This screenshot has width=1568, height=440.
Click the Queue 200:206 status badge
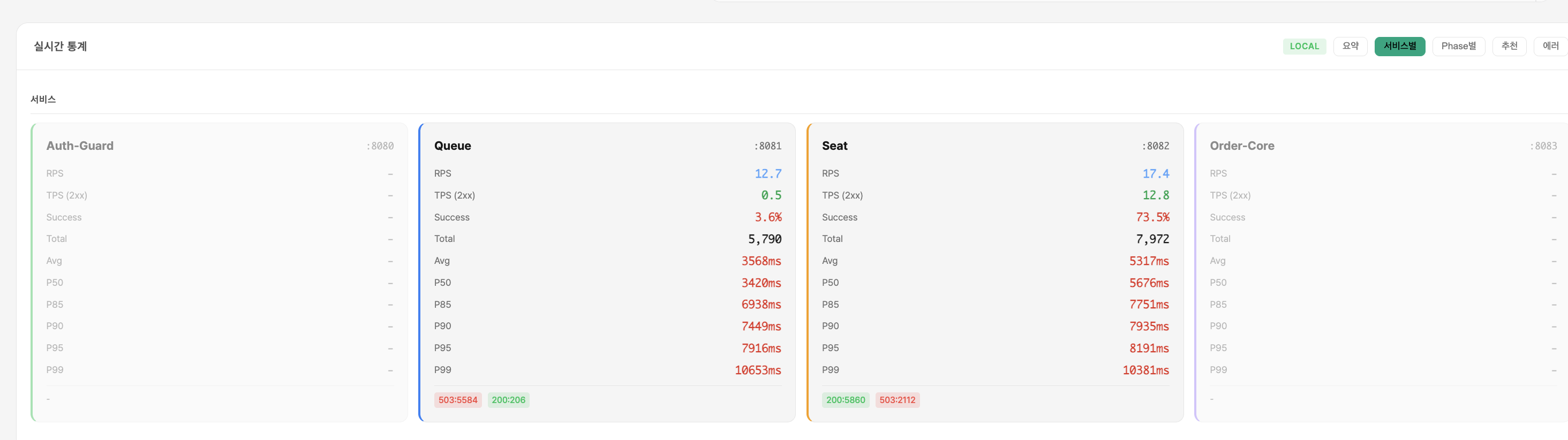point(508,400)
